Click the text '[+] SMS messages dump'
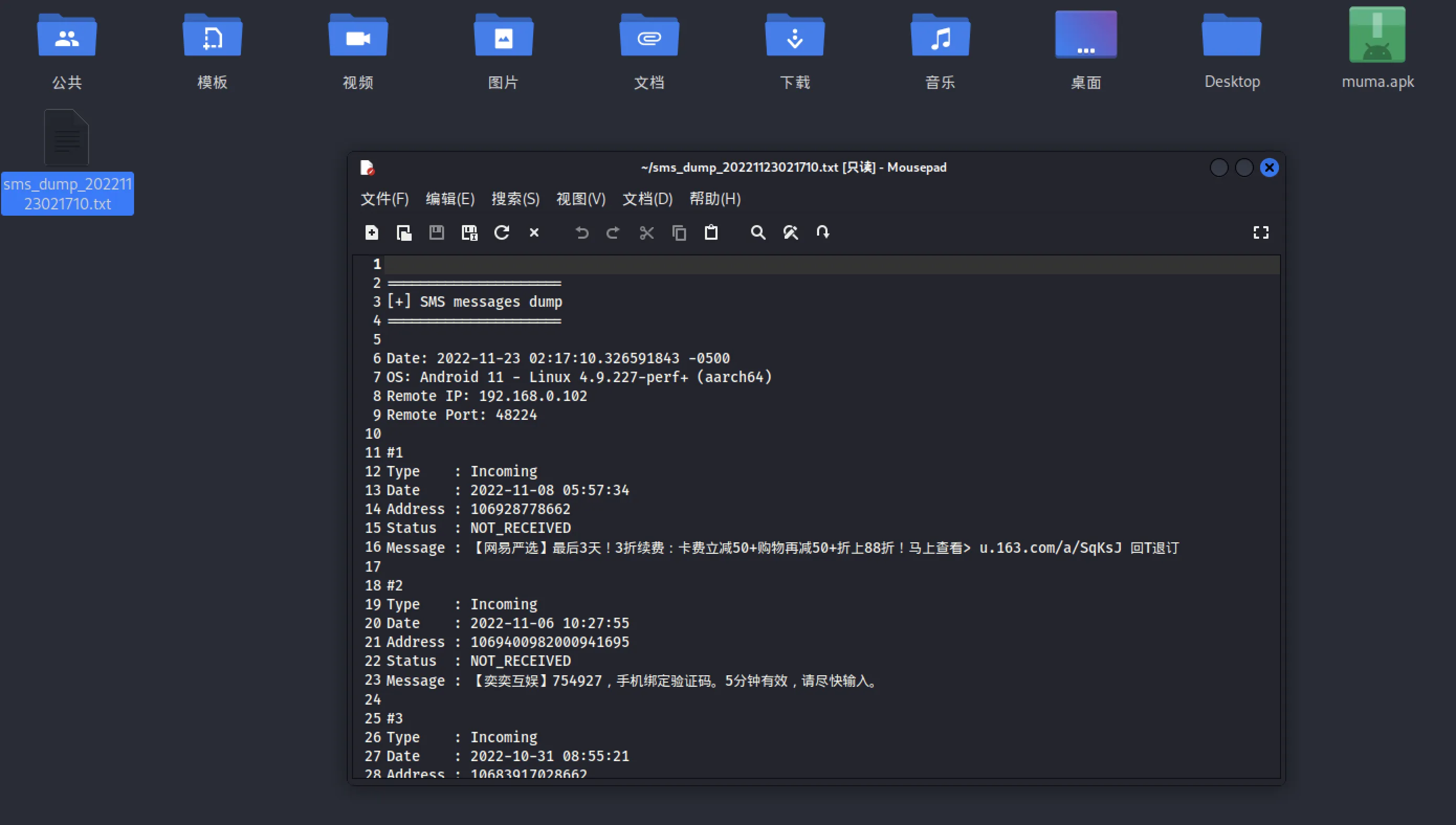This screenshot has width=1456, height=825. coord(475,302)
